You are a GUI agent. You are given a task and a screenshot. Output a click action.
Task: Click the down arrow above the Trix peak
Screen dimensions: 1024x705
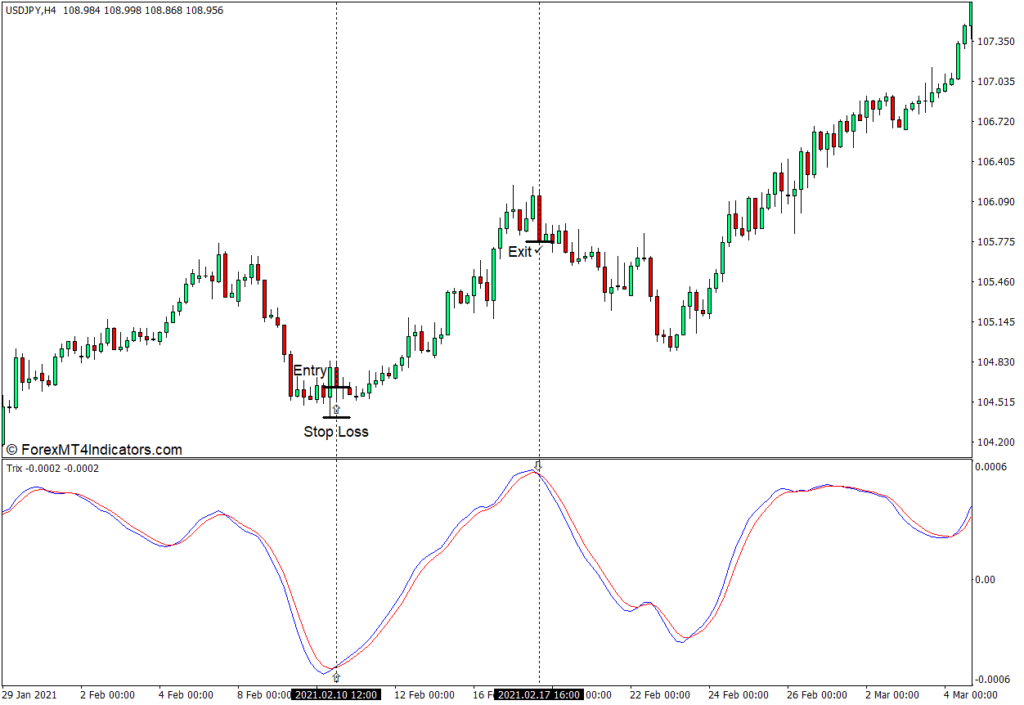(540, 465)
